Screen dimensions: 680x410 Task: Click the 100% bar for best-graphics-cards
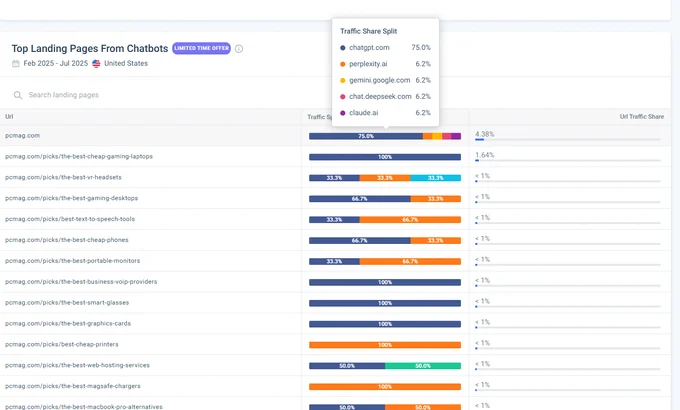(x=385, y=324)
